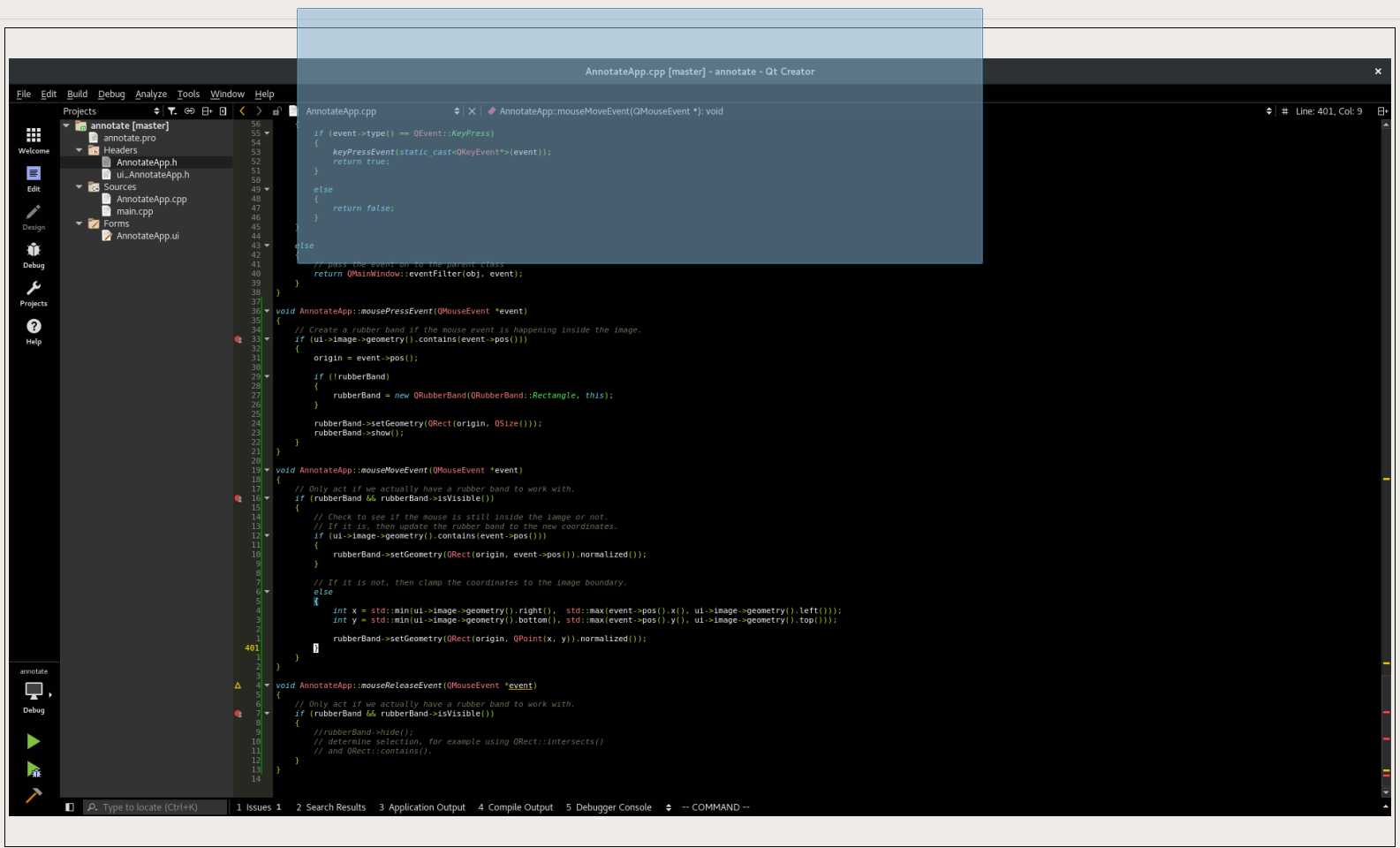Open the annotate kit selector monitor icon
Viewport: 1400px width, 848px height.
[x=34, y=691]
